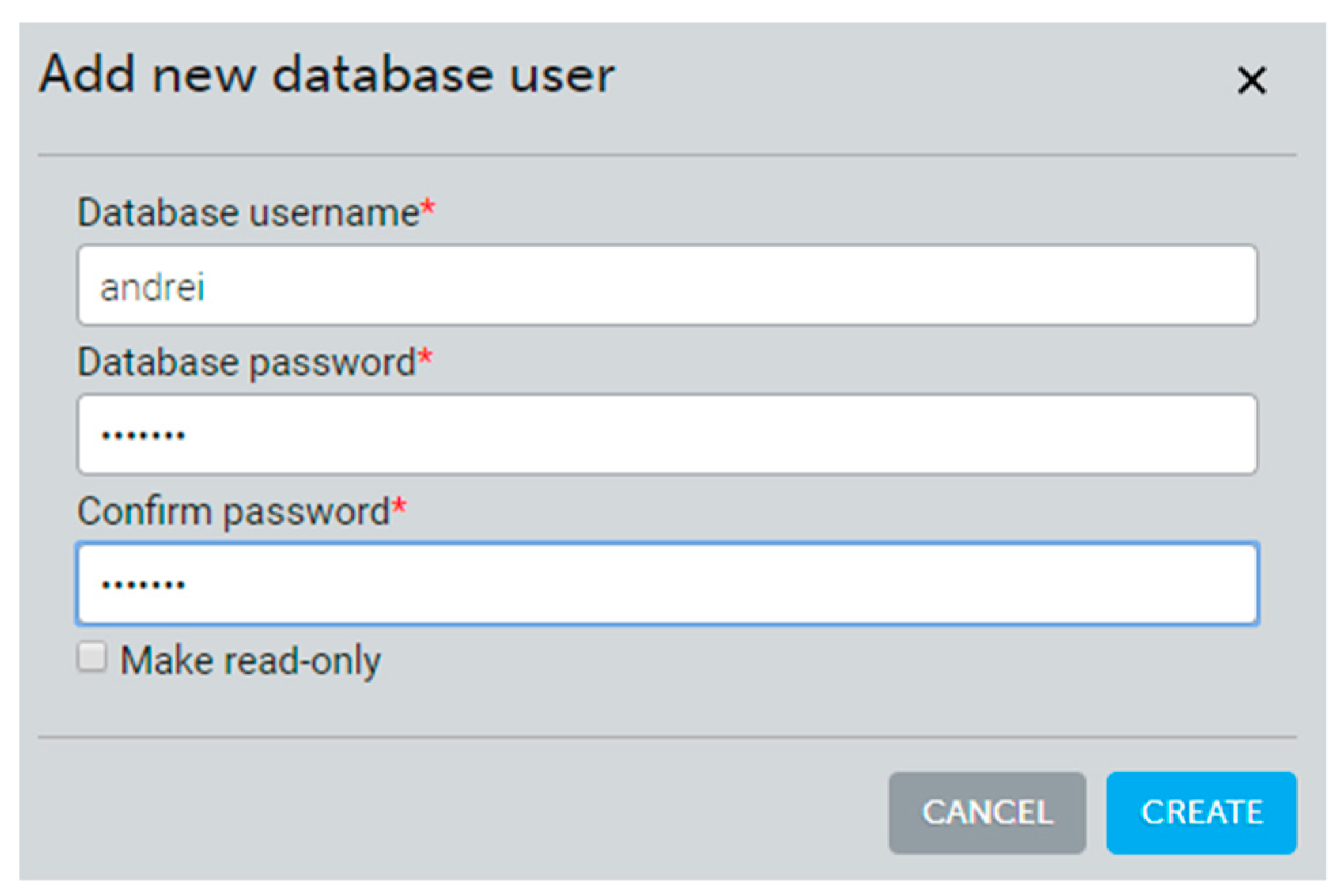The image size is (1340, 896).
Task: Focus the Database password input field
Action: [x=666, y=434]
